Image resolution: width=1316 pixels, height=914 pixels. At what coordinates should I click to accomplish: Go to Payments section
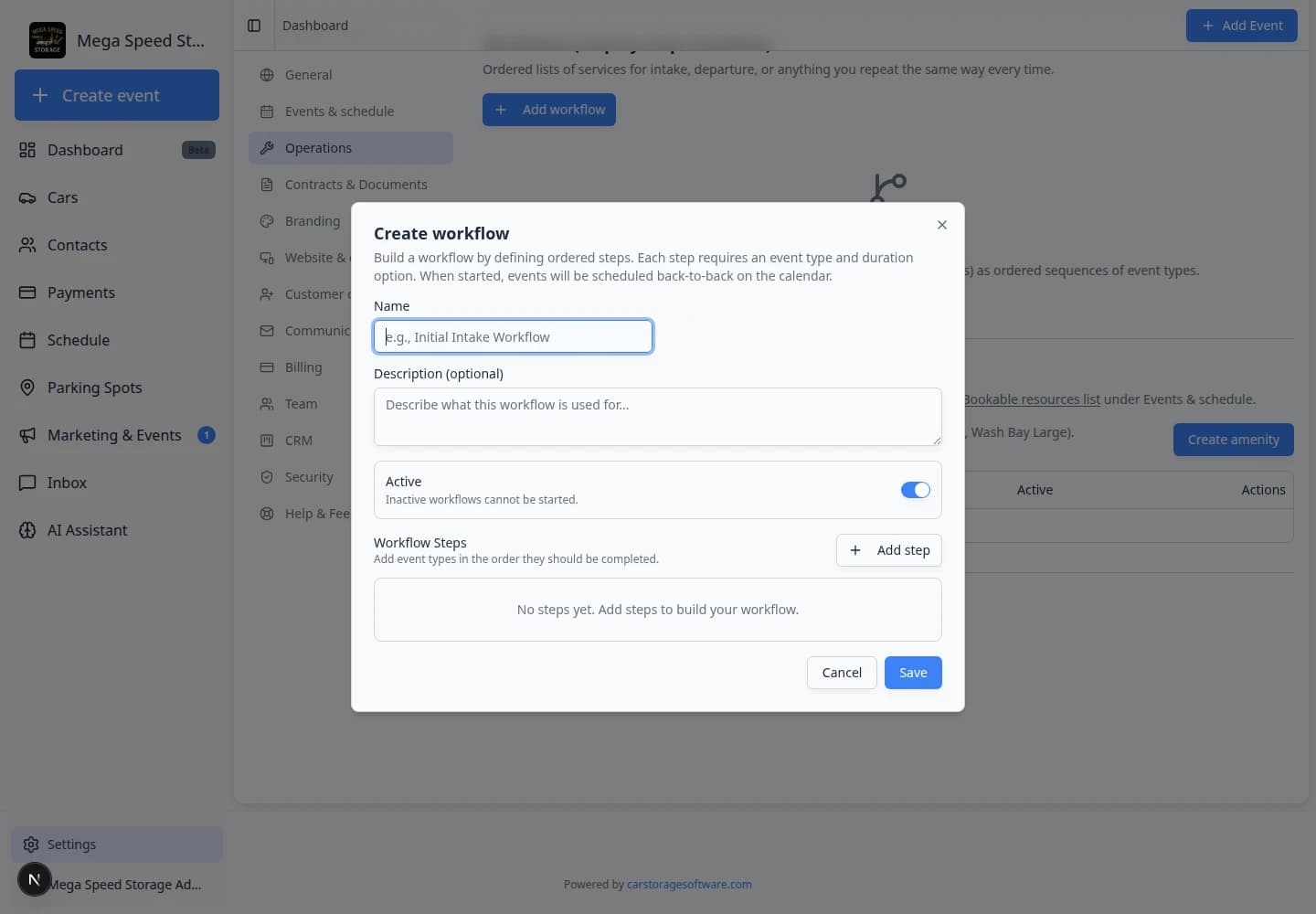click(117, 292)
